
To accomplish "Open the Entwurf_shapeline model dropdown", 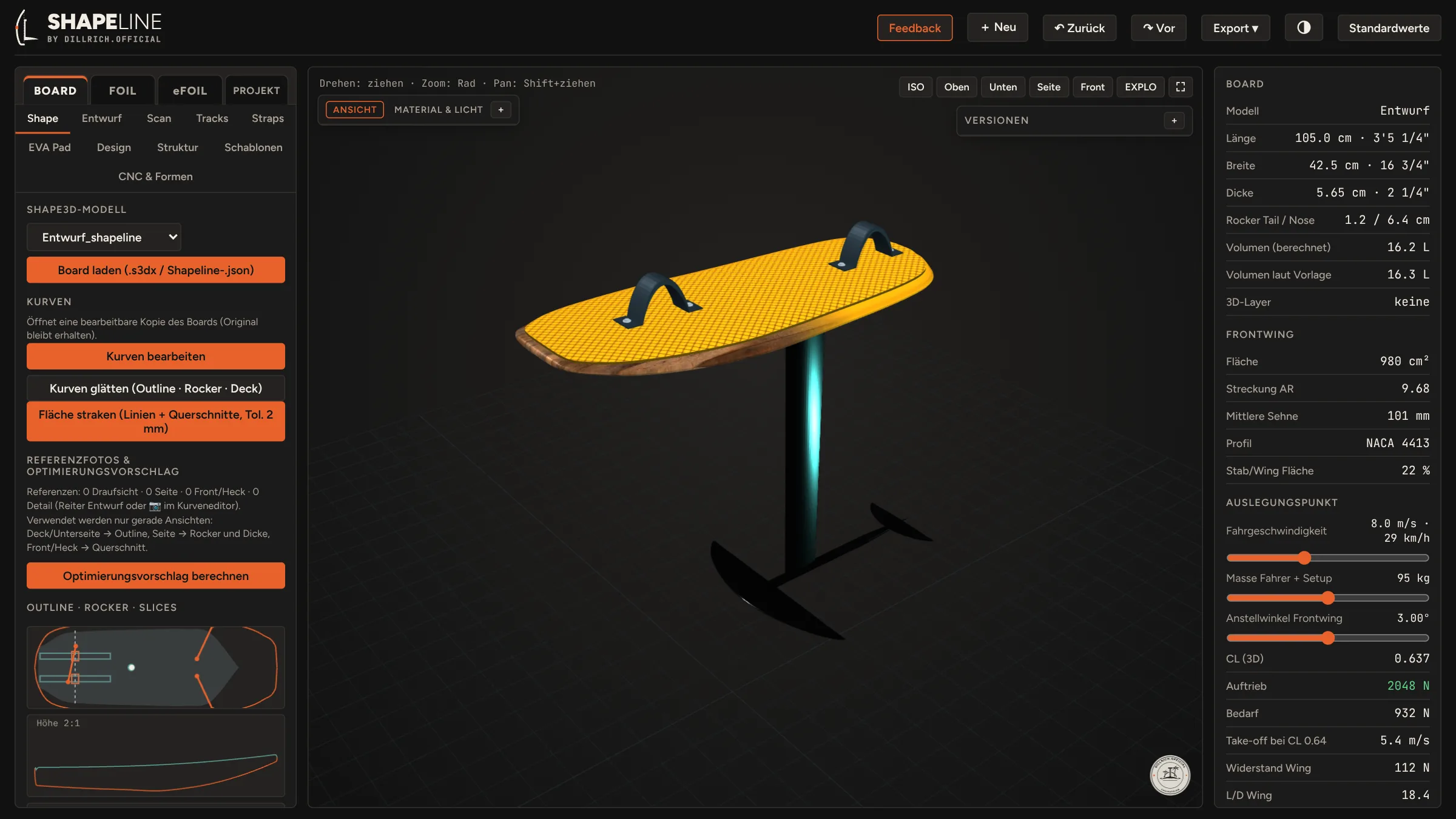I will (104, 237).
